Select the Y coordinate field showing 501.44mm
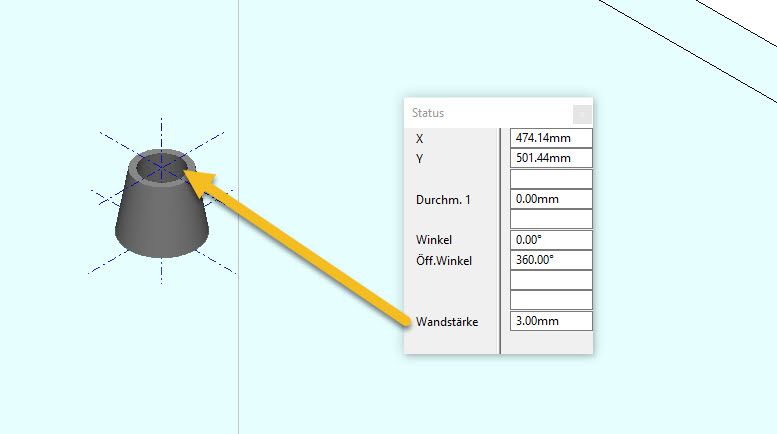Image resolution: width=777 pixels, height=434 pixels. click(x=551, y=158)
